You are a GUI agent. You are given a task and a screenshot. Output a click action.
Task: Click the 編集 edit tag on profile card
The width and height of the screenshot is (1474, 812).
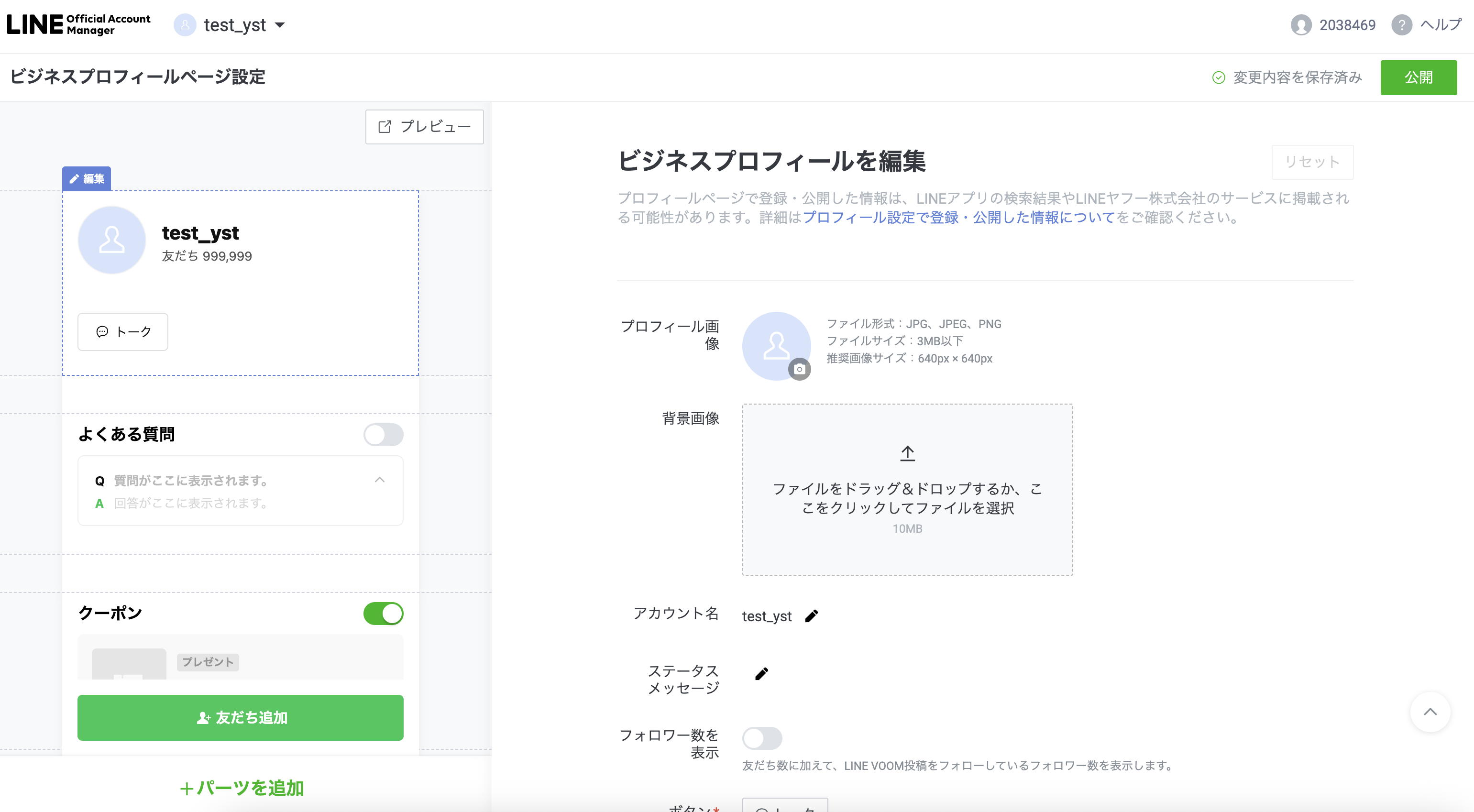tap(87, 178)
